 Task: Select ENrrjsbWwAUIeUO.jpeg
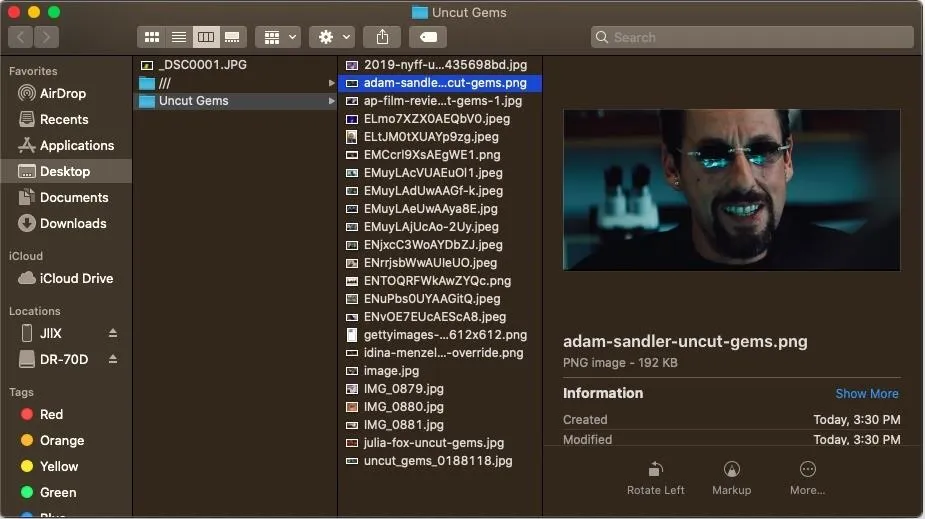(441, 263)
